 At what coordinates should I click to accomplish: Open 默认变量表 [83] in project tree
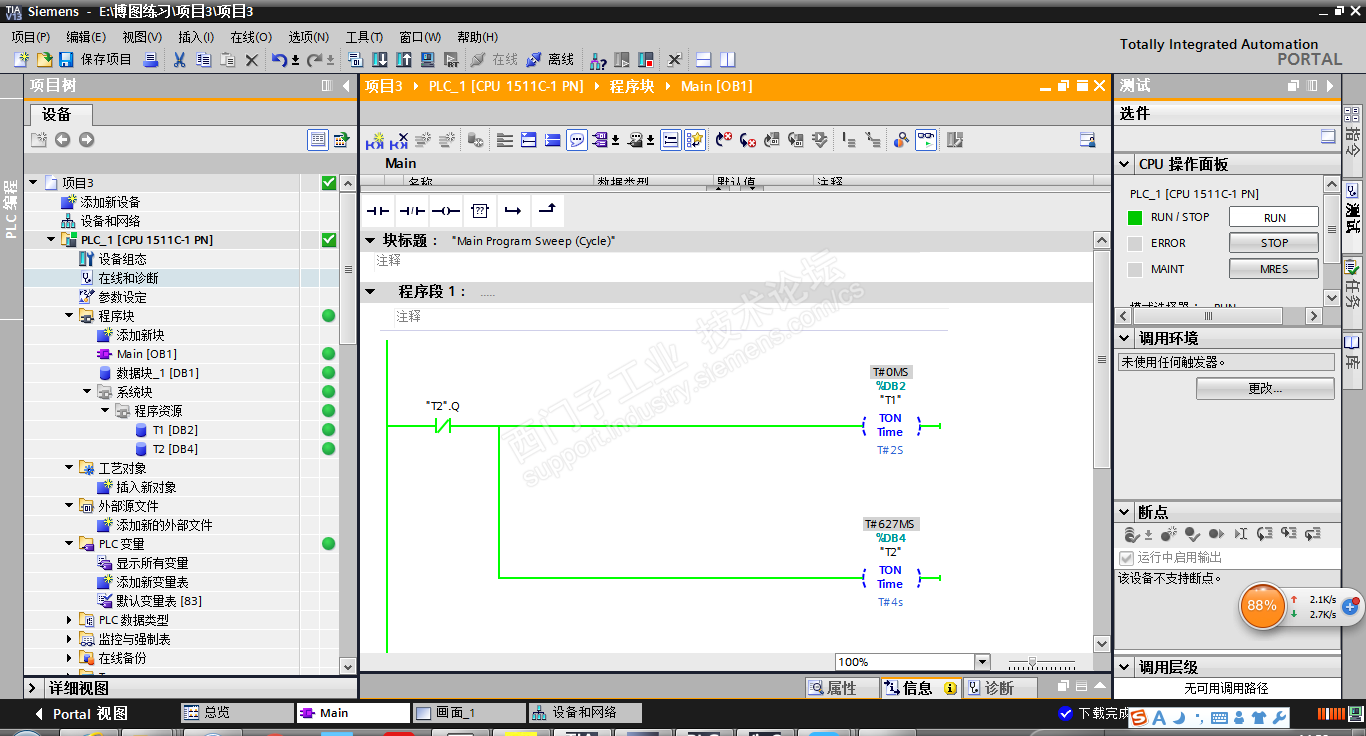click(x=159, y=601)
